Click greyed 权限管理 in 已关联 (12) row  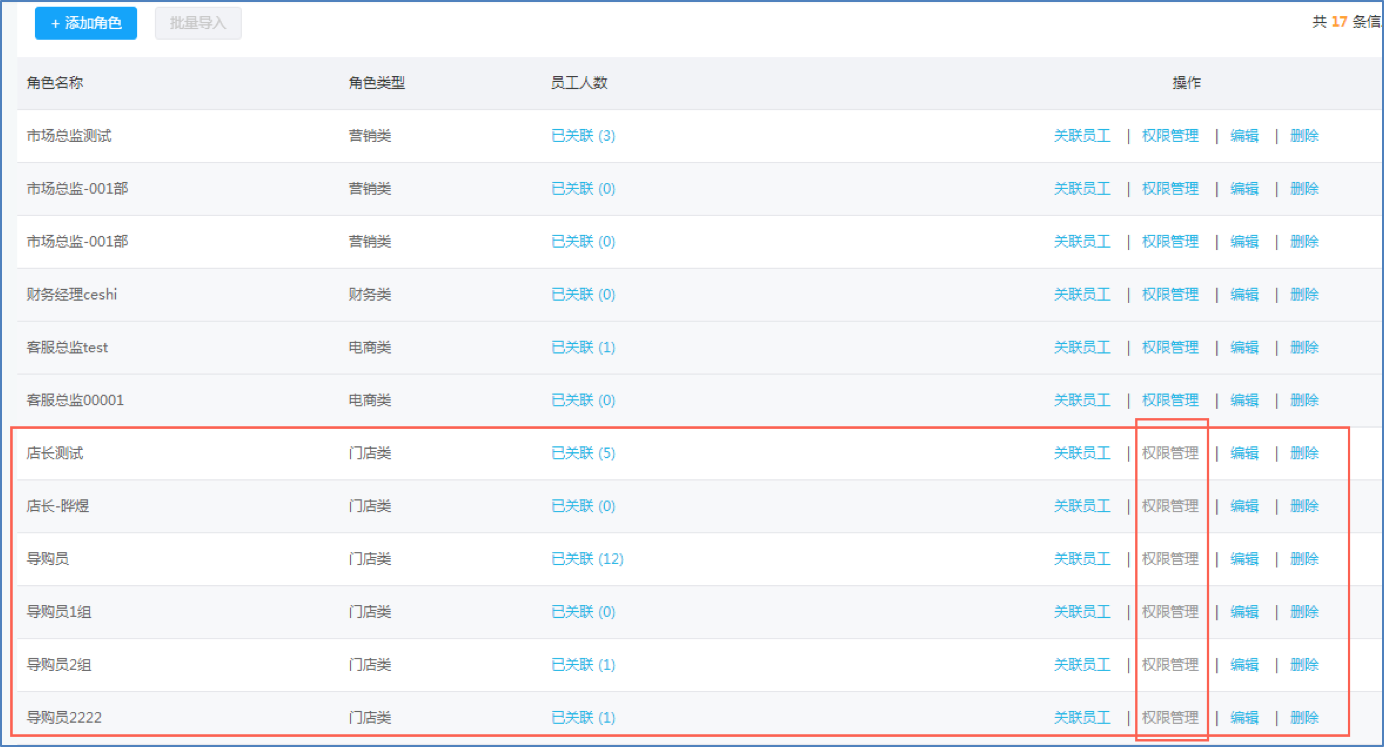[1170, 560]
